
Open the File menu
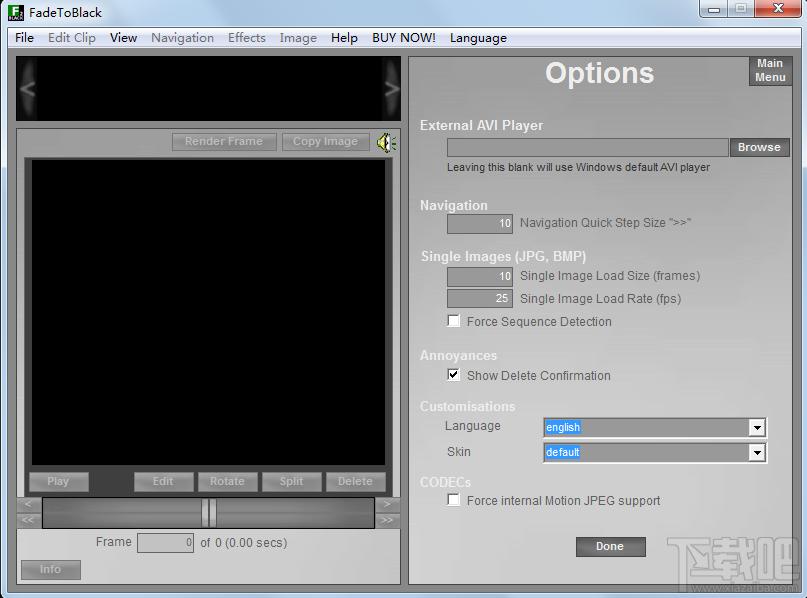click(24, 38)
